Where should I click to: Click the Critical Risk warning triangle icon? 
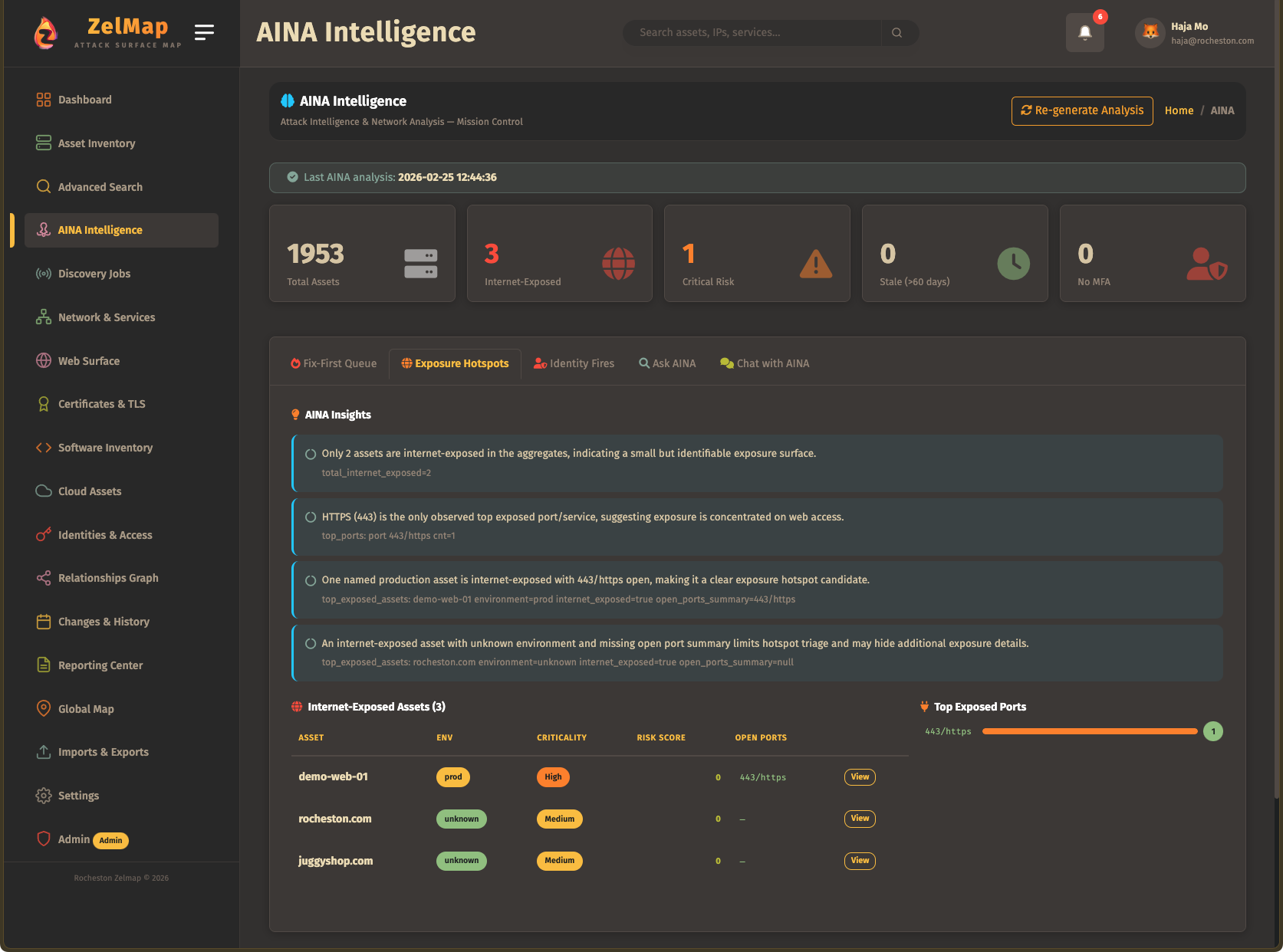tap(815, 264)
